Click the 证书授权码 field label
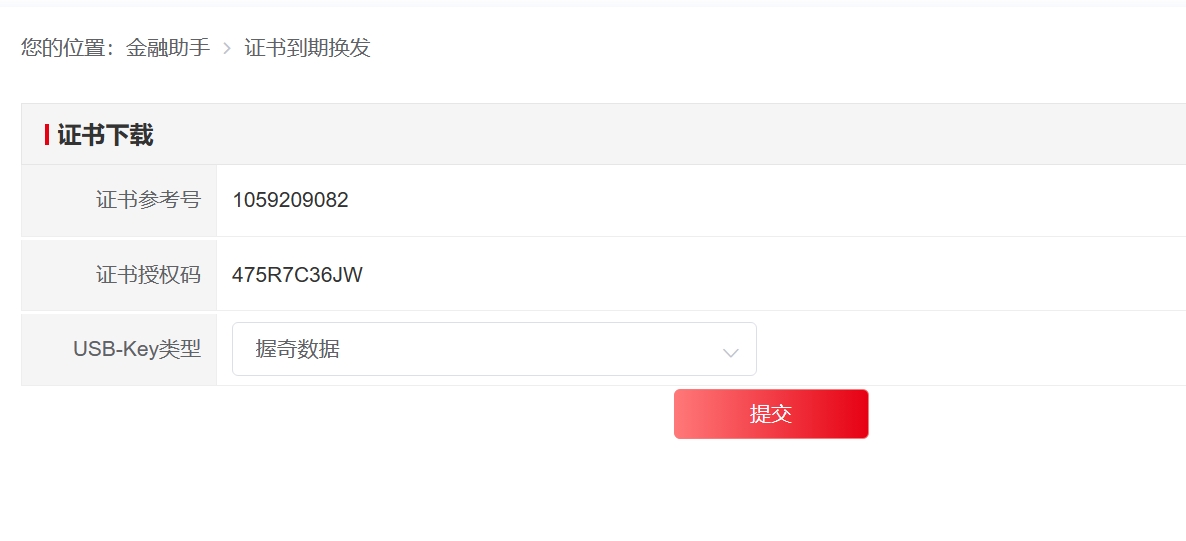Screen dimensions: 1186x541 coord(148,275)
